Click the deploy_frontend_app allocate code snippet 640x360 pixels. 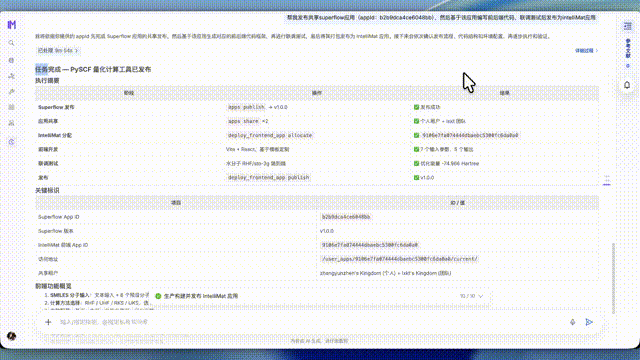pyautogui.click(x=270, y=135)
